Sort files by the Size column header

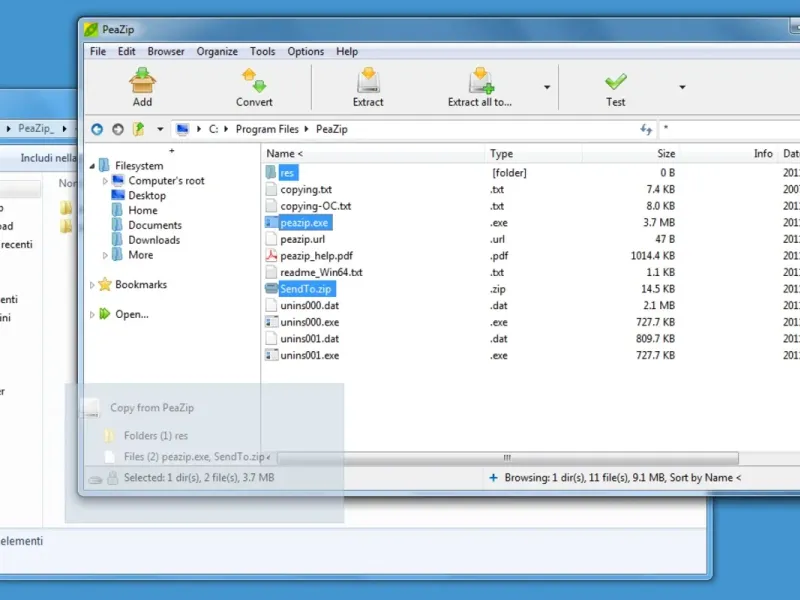pos(665,154)
